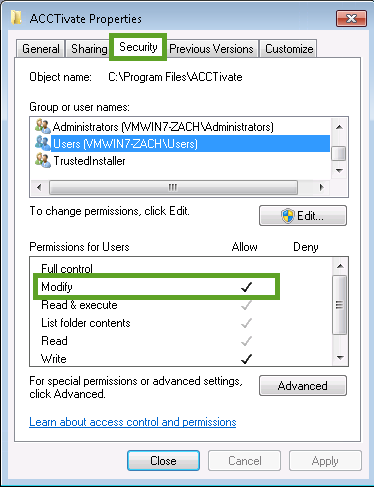Click the Administrators group user icon
This screenshot has height=487, width=374.
[x=43, y=126]
